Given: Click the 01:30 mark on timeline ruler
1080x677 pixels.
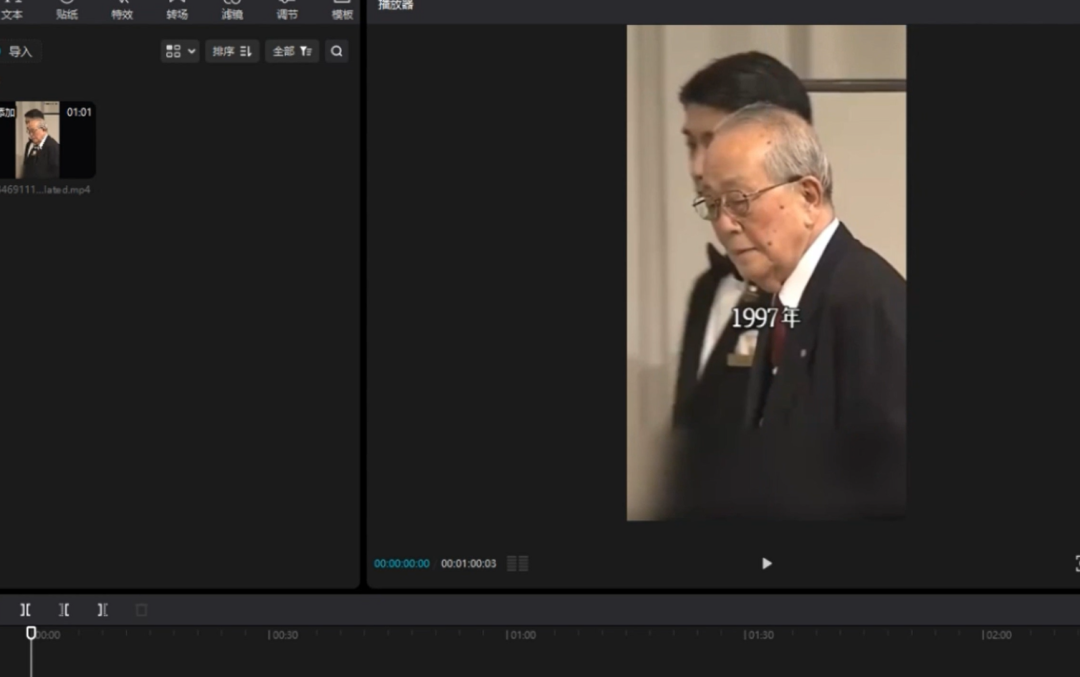Looking at the screenshot, I should pos(759,635).
